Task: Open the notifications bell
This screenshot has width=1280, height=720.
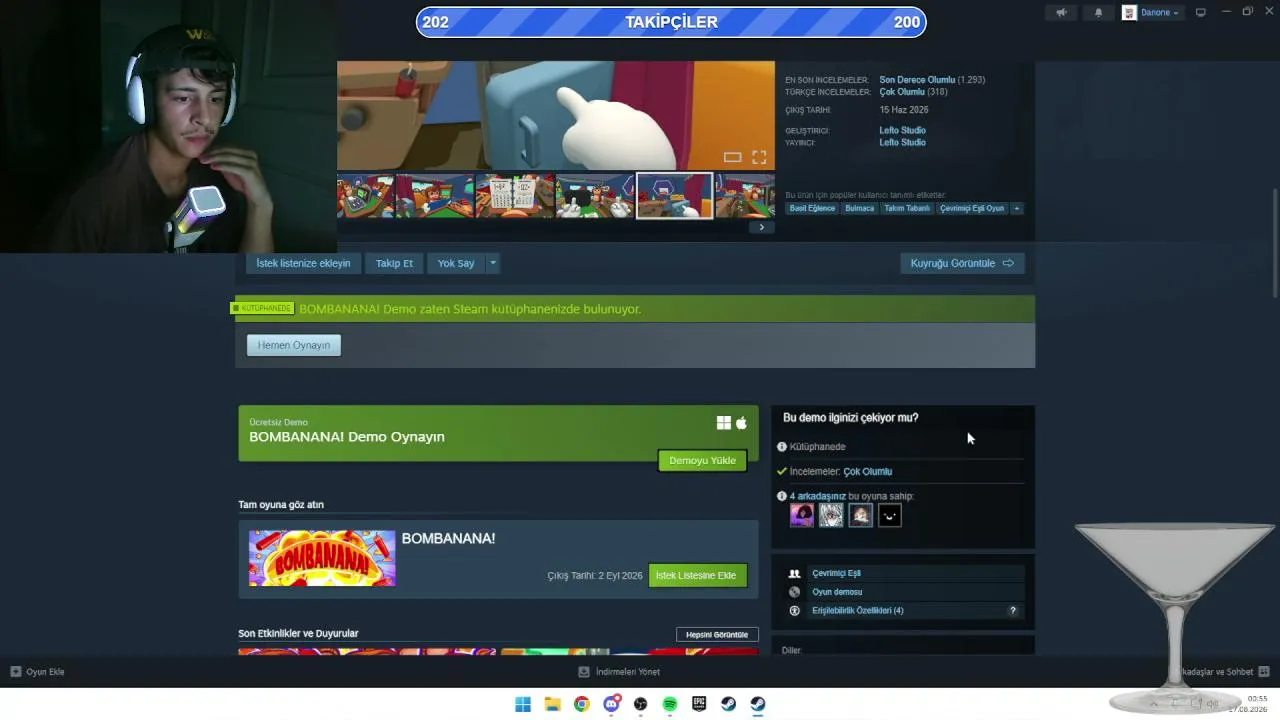Action: [1098, 12]
